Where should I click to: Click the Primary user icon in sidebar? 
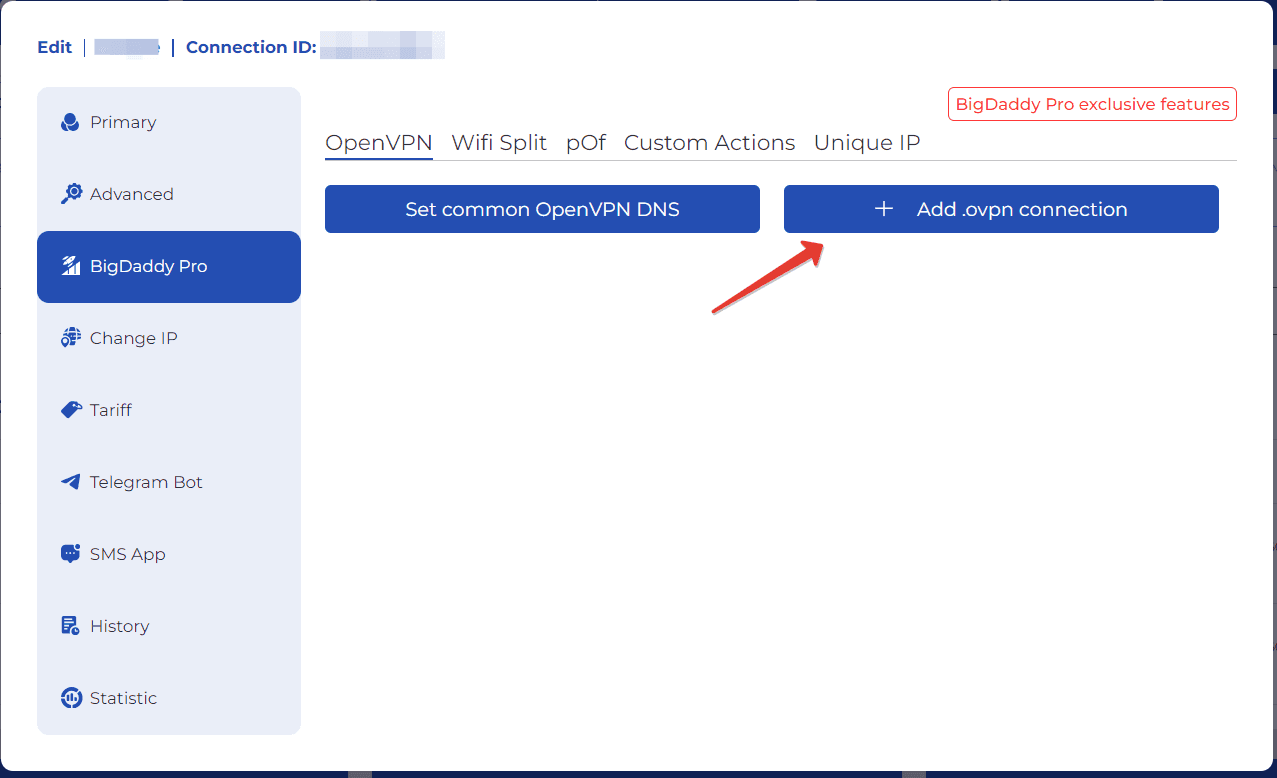click(70, 123)
